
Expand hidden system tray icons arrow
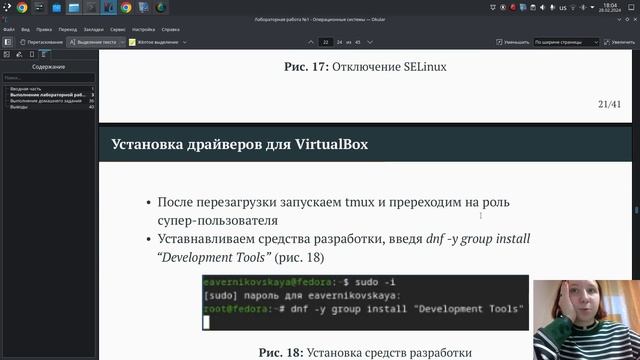pyautogui.click(x=592, y=7)
